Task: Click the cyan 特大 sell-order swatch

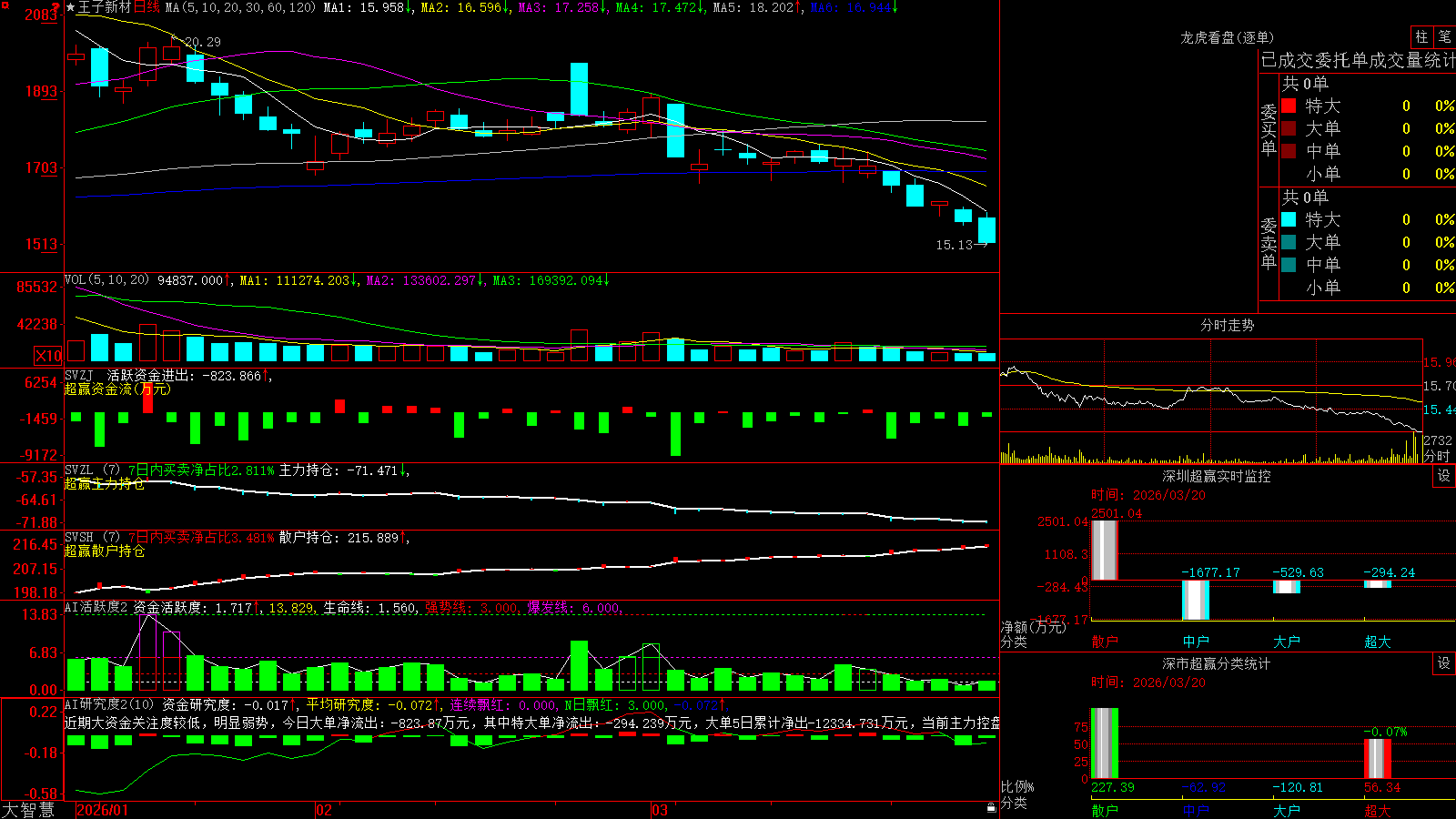Action: [x=1289, y=219]
